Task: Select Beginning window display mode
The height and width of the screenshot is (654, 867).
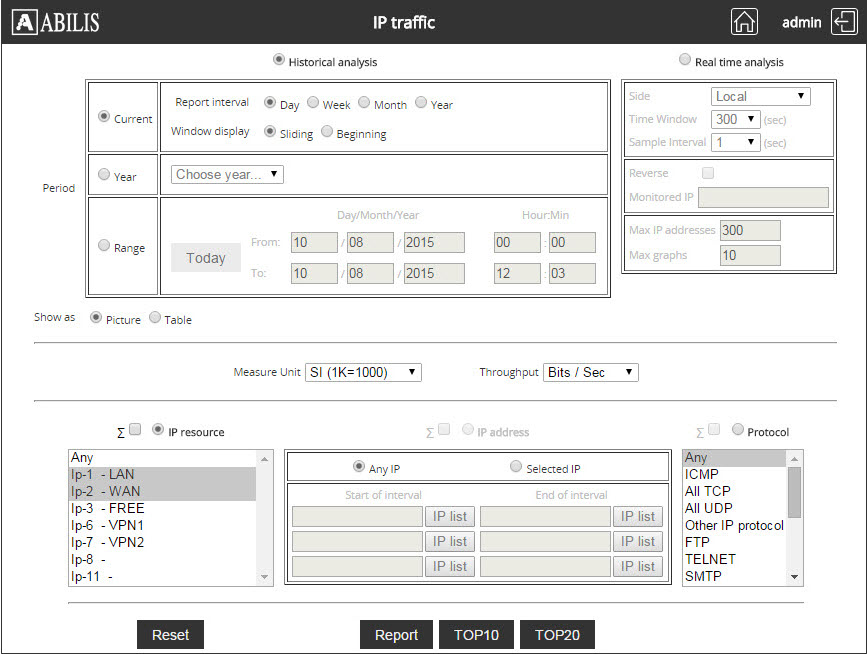Action: pyautogui.click(x=327, y=130)
